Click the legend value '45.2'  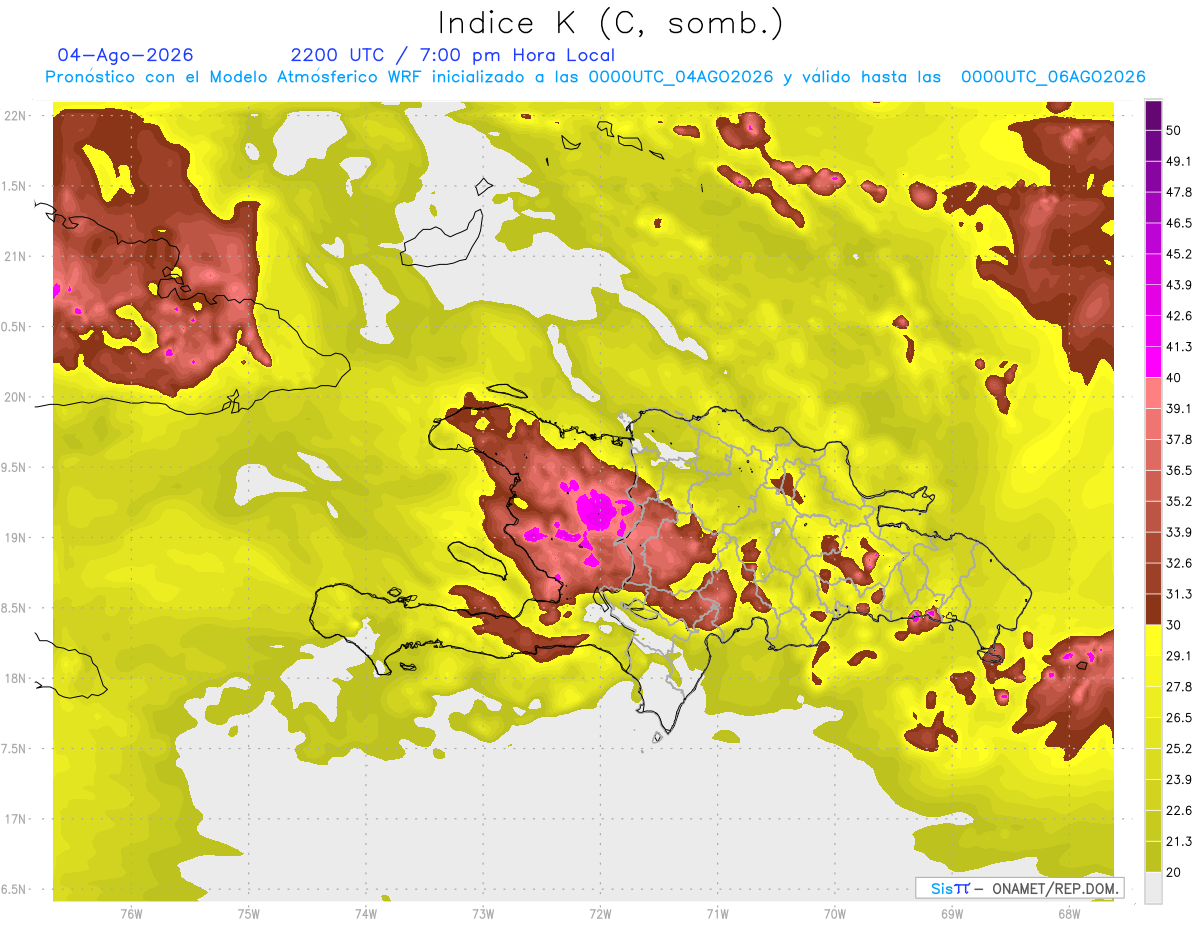(1178, 254)
